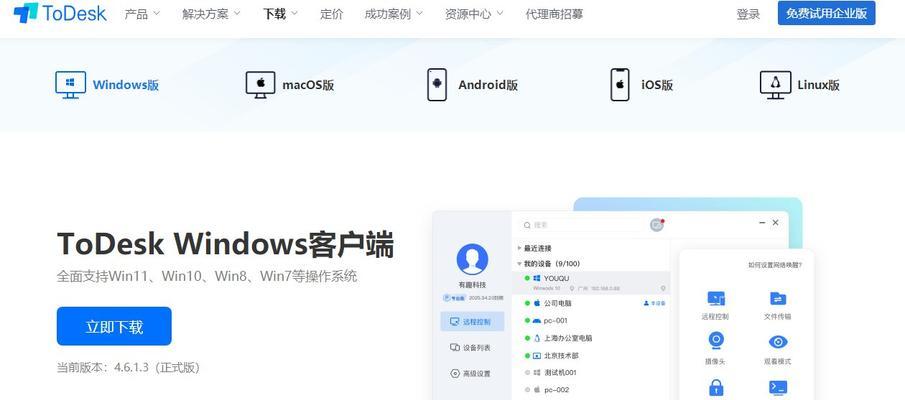
Task: Click the Apple icon beside pc-002
Action: [x=537, y=390]
